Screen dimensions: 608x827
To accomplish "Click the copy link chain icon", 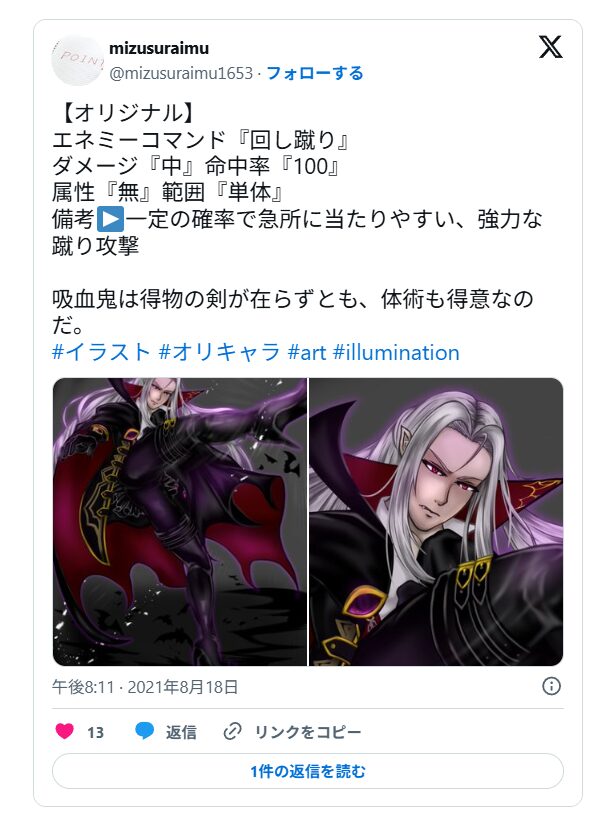I will 232,732.
